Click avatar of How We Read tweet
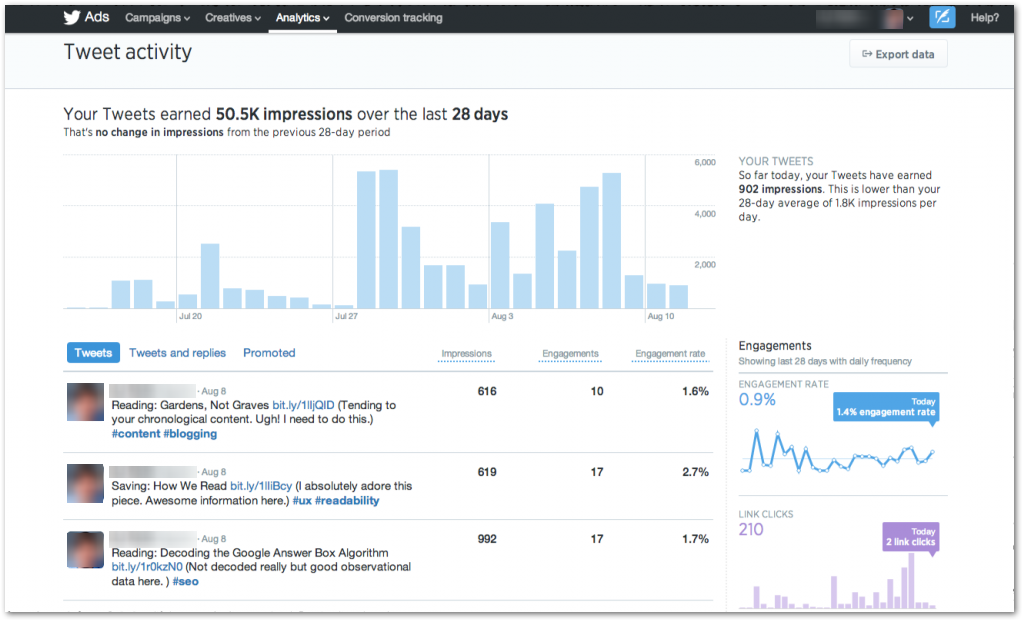 (x=85, y=483)
